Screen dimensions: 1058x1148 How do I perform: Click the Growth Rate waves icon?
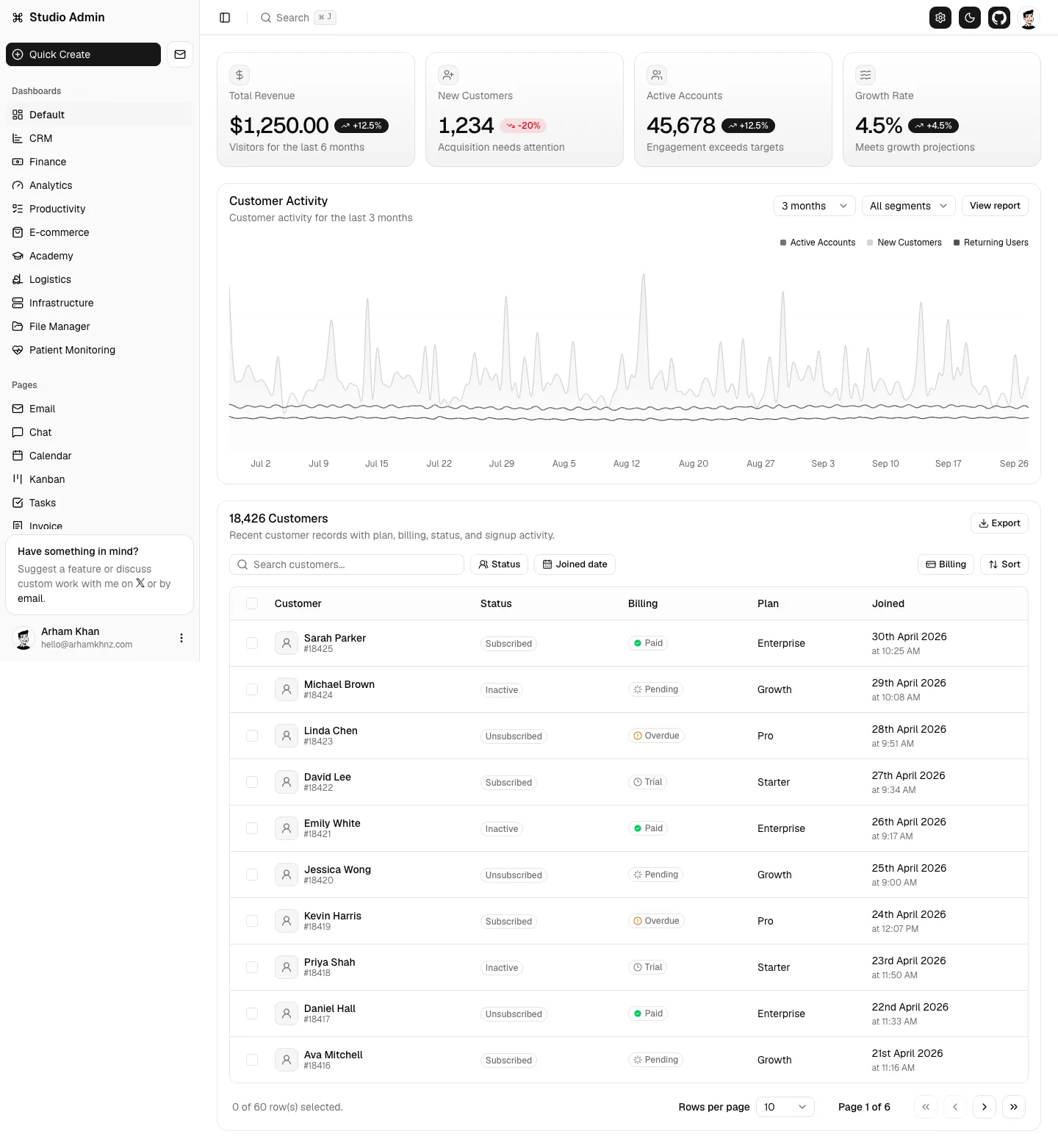866,75
